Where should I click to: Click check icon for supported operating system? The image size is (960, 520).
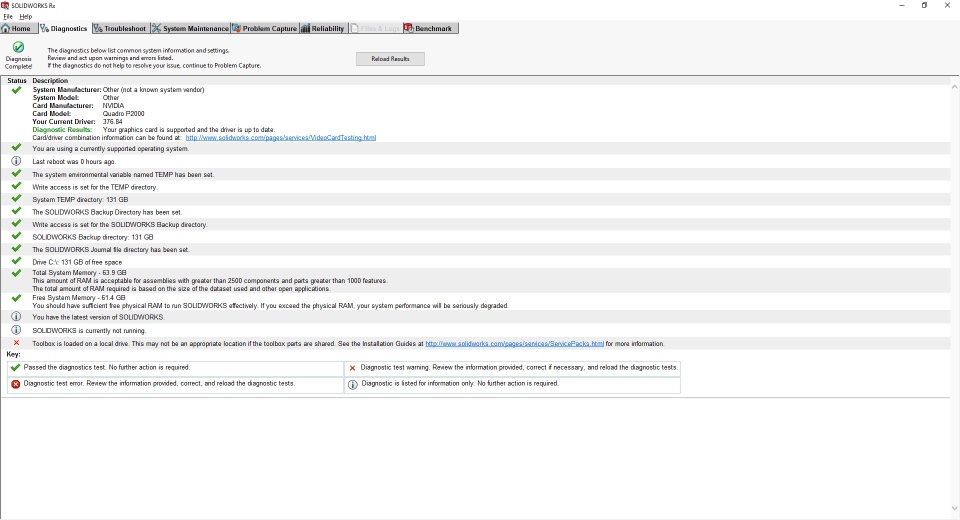pos(17,148)
